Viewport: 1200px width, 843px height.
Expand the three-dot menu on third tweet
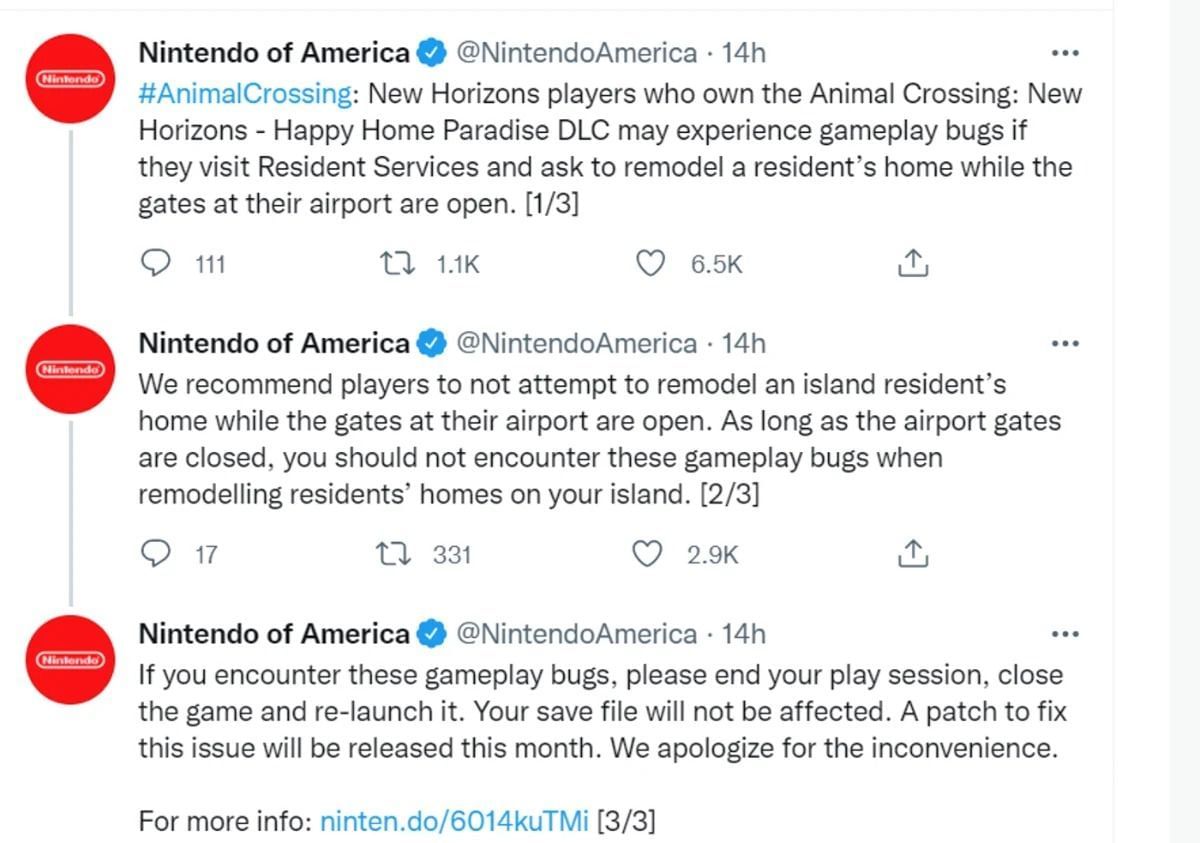coord(1065,634)
